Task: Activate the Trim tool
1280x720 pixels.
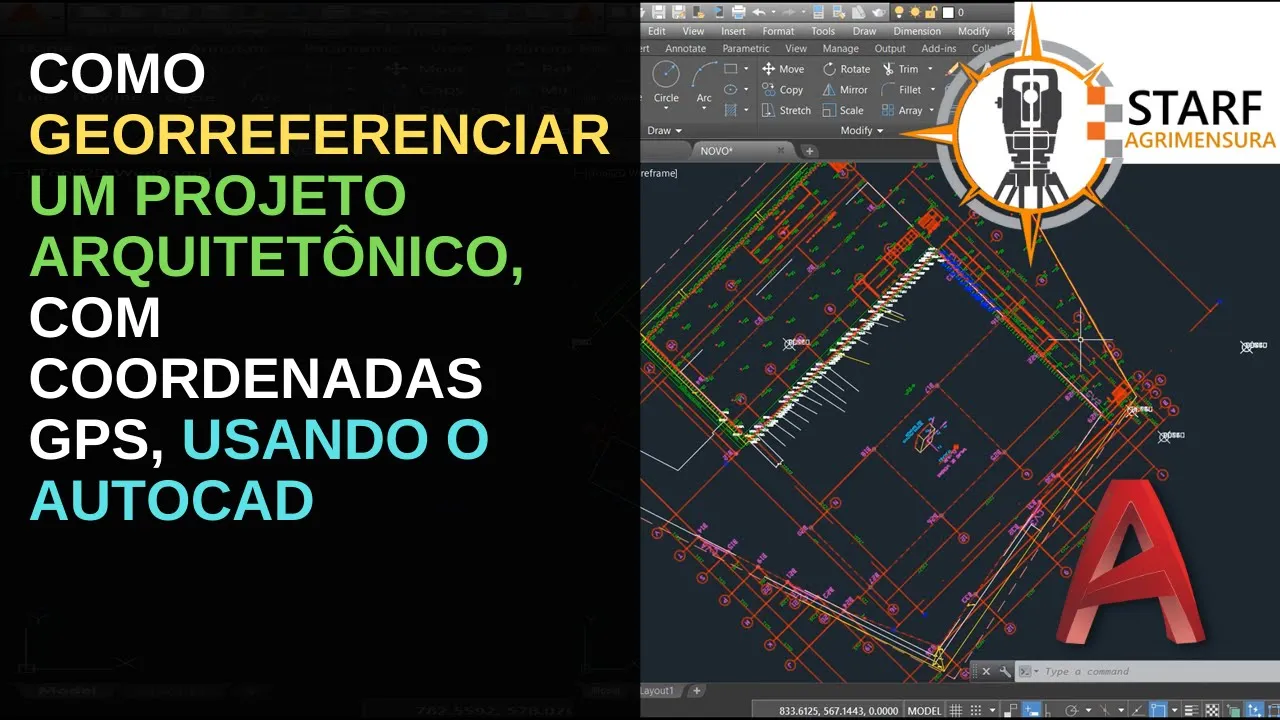Action: (x=900, y=69)
